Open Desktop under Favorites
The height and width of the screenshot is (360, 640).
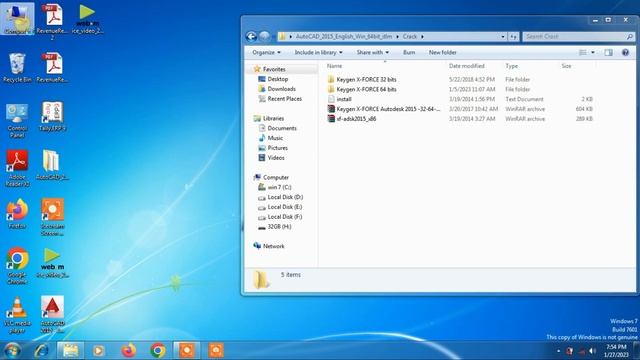coord(278,79)
